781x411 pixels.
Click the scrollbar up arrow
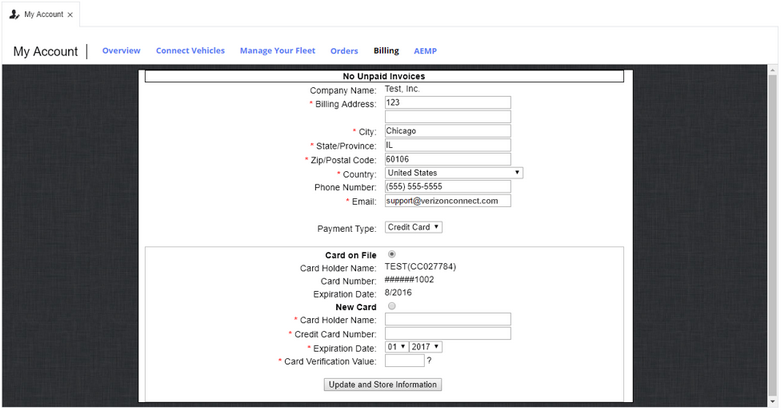click(773, 69)
